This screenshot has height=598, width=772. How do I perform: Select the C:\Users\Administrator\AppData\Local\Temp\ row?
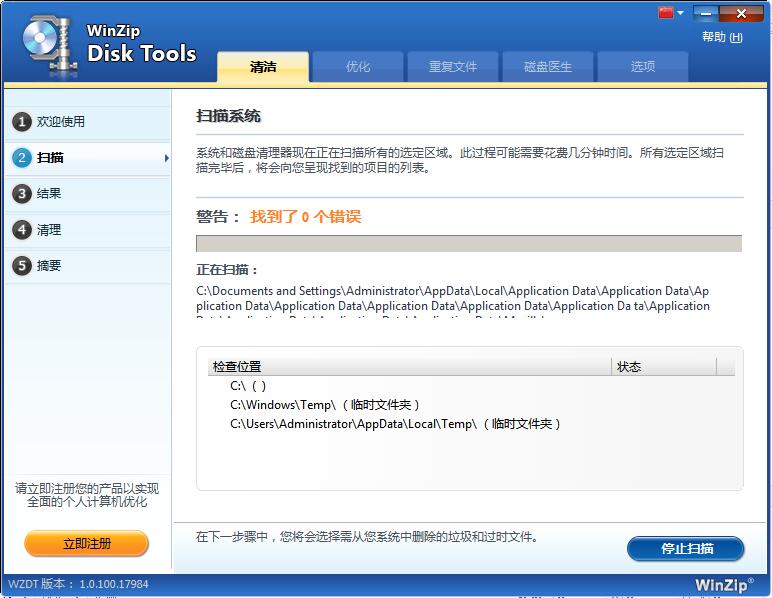[x=472, y=424]
